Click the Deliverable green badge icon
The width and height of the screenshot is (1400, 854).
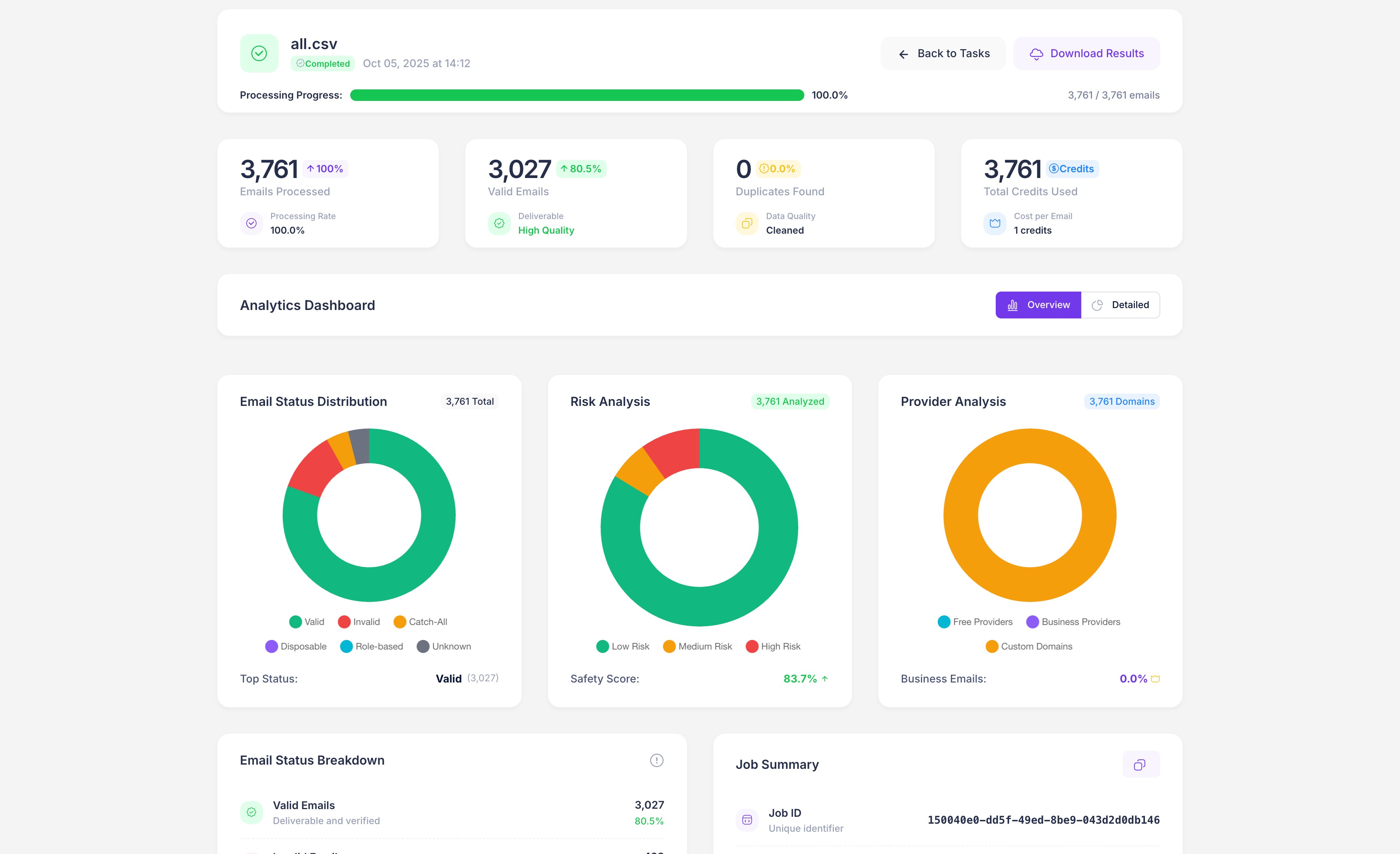coord(499,223)
